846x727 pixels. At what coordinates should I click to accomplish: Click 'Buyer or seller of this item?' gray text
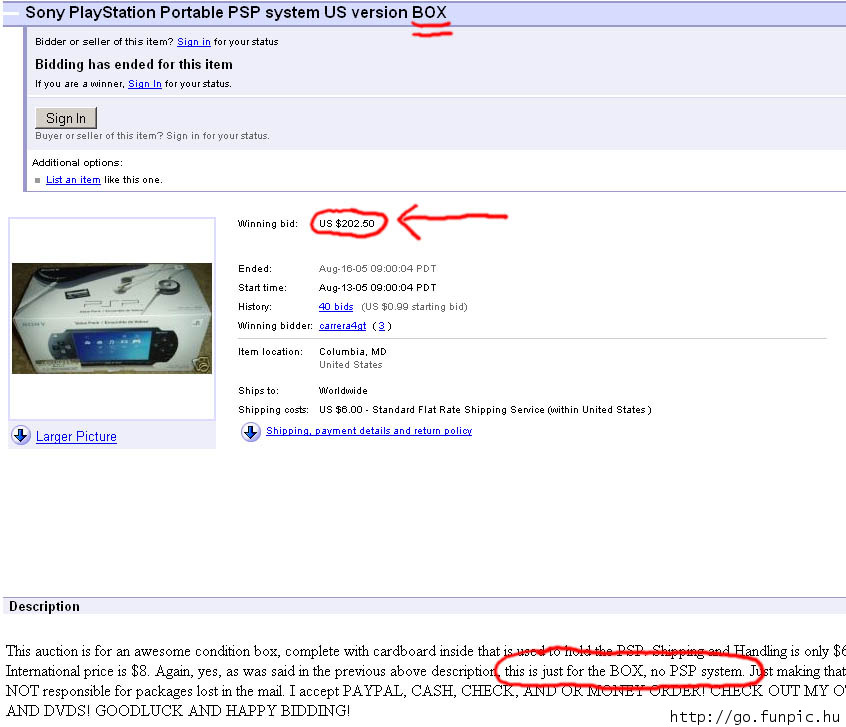tap(152, 135)
